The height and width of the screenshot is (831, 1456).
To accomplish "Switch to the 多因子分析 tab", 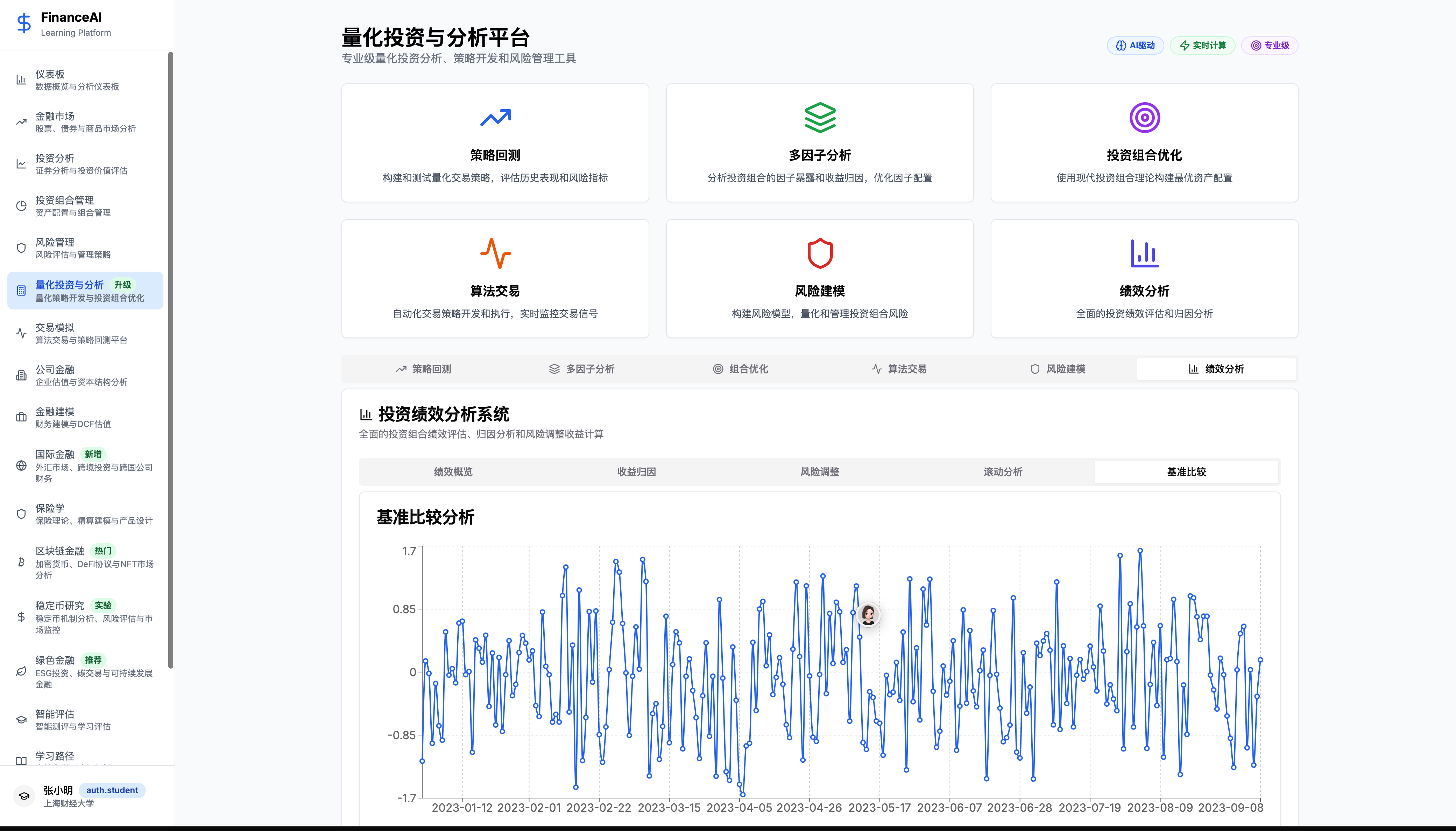I will [x=582, y=369].
